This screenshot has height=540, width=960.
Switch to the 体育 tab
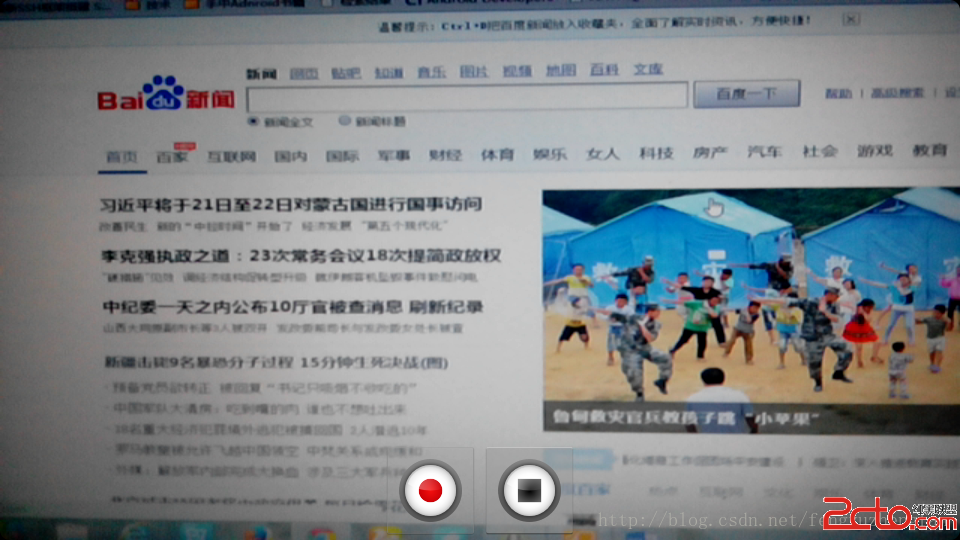pyautogui.click(x=497, y=154)
